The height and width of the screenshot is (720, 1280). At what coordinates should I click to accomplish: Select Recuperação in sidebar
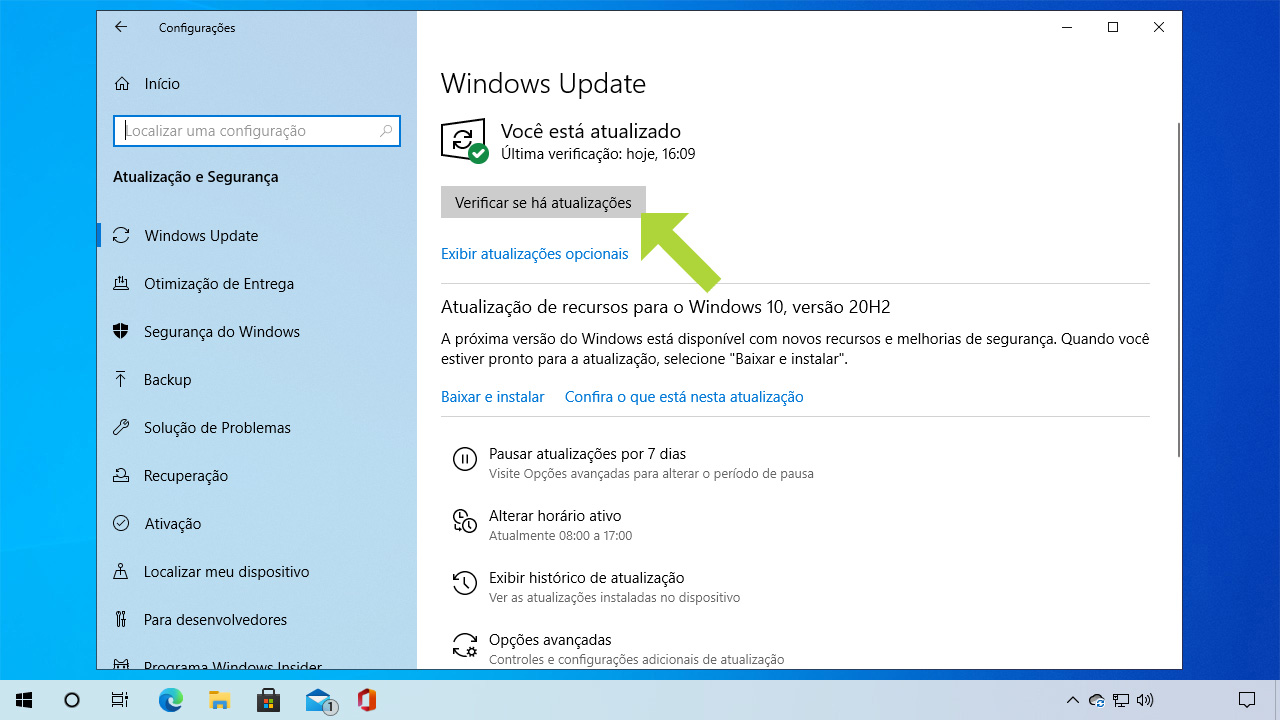tap(257, 476)
